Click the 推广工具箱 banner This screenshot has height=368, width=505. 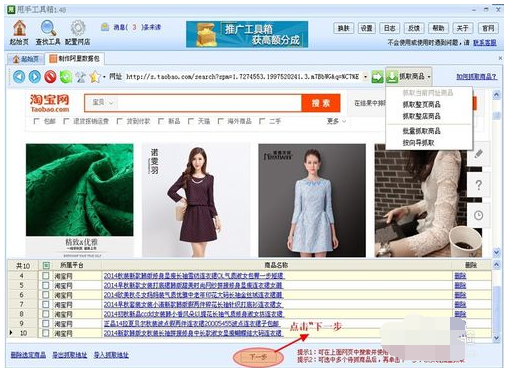(x=247, y=34)
